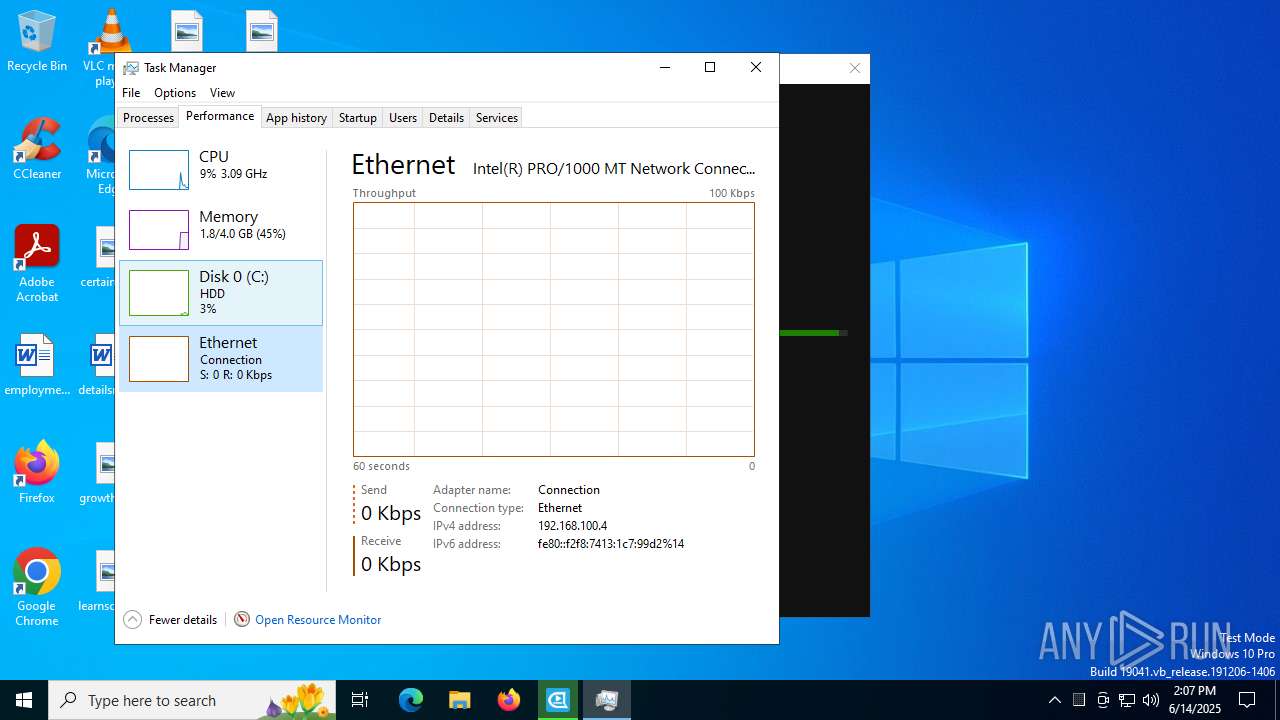
Task: Minimize the Task Manager window
Action: click(x=664, y=67)
